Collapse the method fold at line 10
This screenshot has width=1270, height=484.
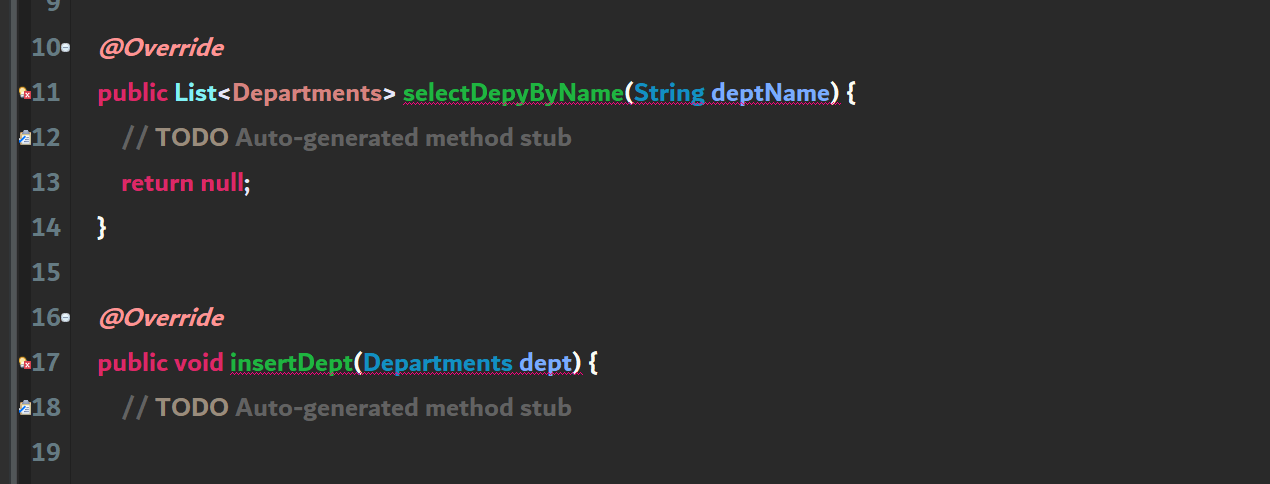point(65,47)
